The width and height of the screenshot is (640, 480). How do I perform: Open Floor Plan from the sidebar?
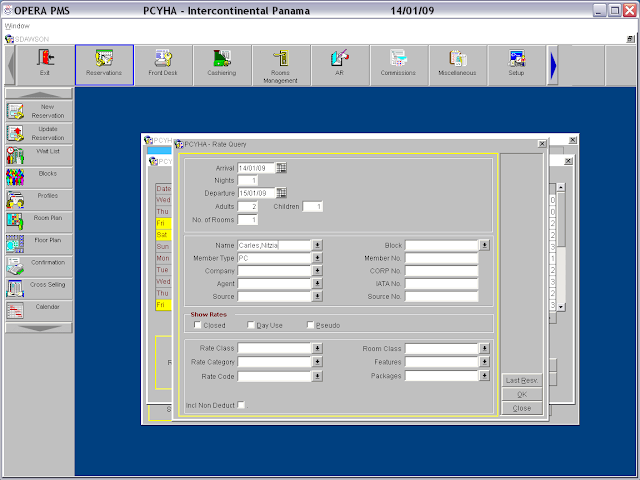point(39,244)
